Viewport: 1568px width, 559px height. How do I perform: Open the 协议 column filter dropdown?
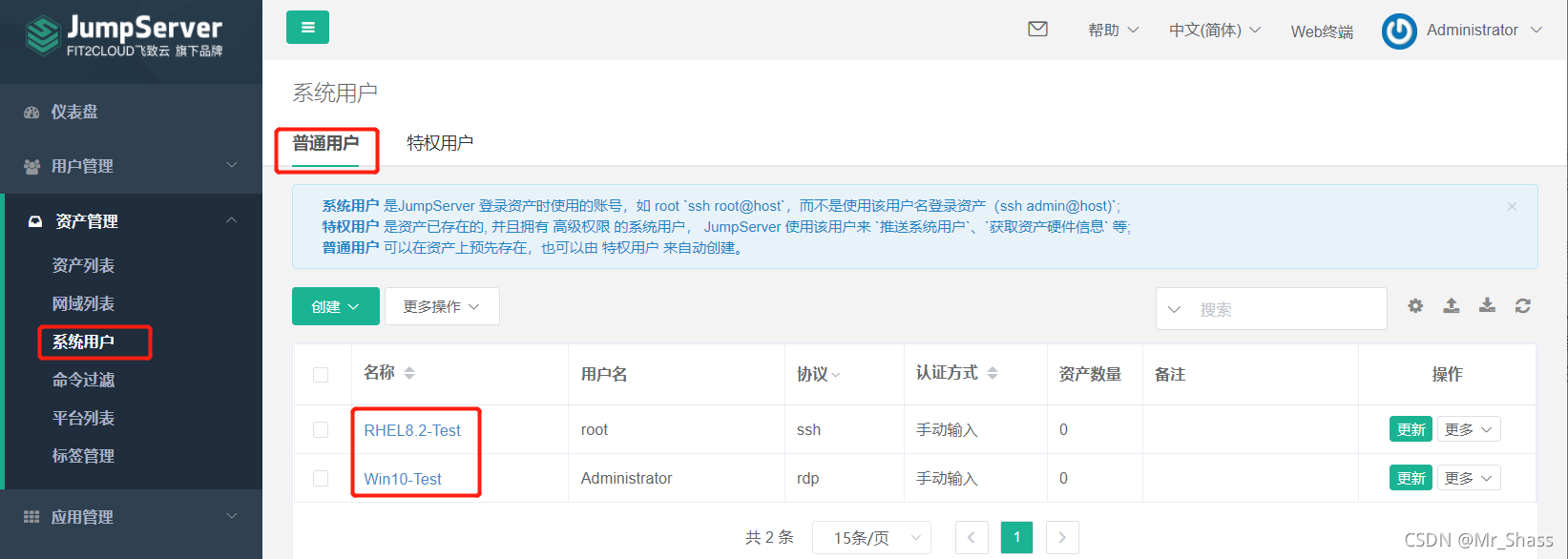pyautogui.click(x=818, y=375)
